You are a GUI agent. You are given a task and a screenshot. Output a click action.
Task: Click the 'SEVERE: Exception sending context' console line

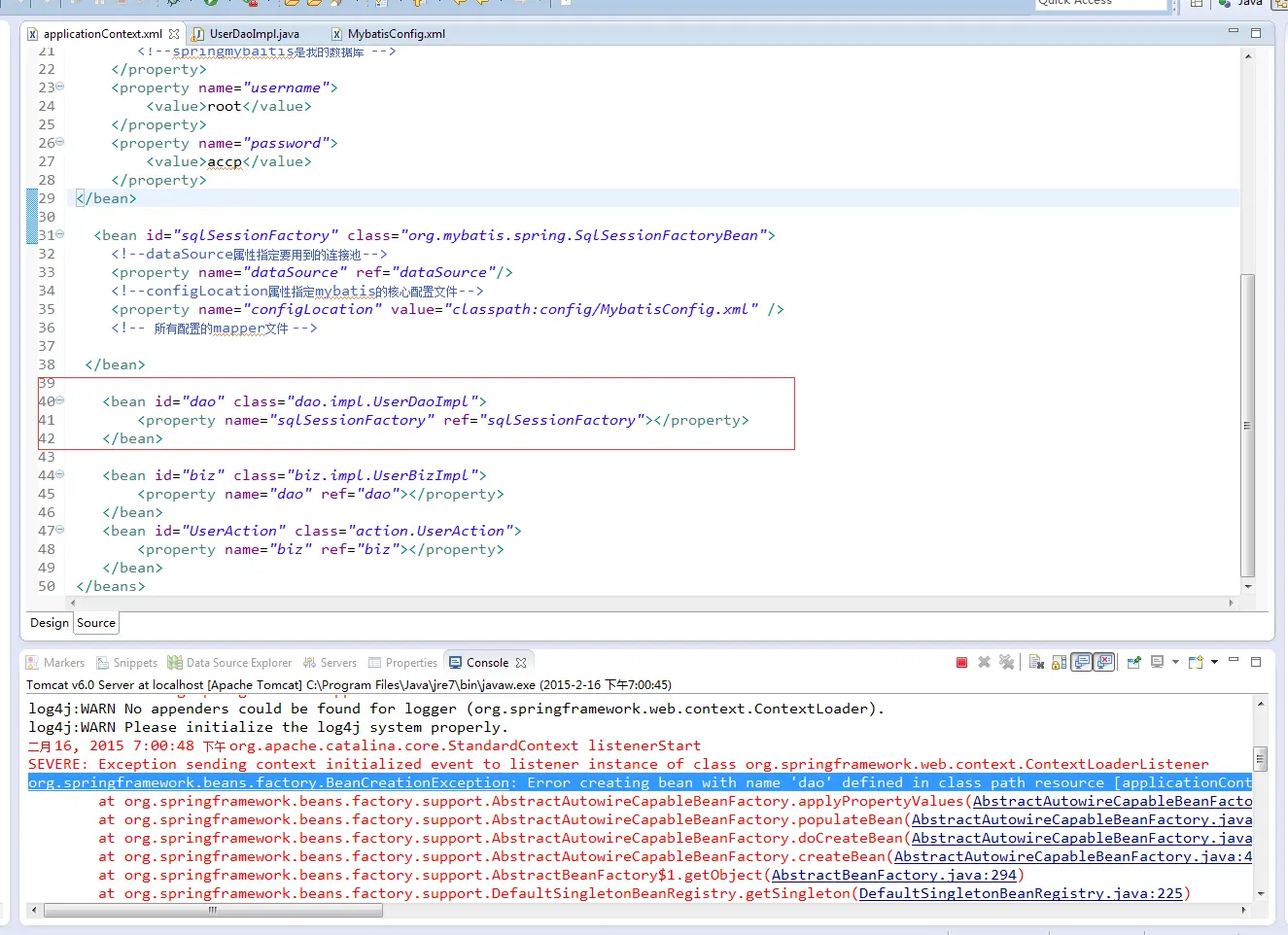pyautogui.click(x=618, y=765)
